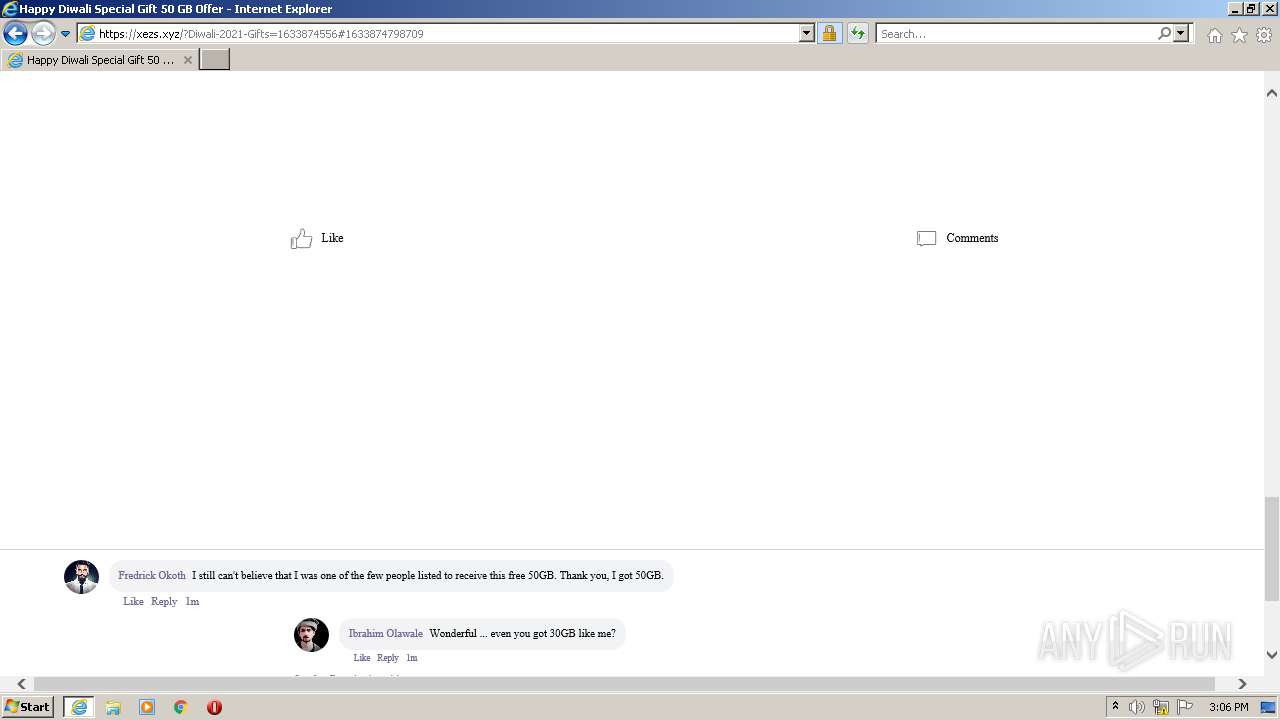This screenshot has width=1280, height=720.
Task: Click the browser Forward arrow button
Action: click(x=43, y=34)
